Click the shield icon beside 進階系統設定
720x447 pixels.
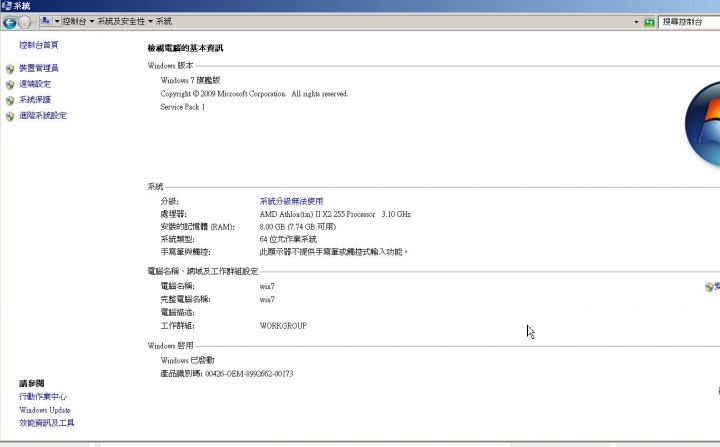click(10, 116)
